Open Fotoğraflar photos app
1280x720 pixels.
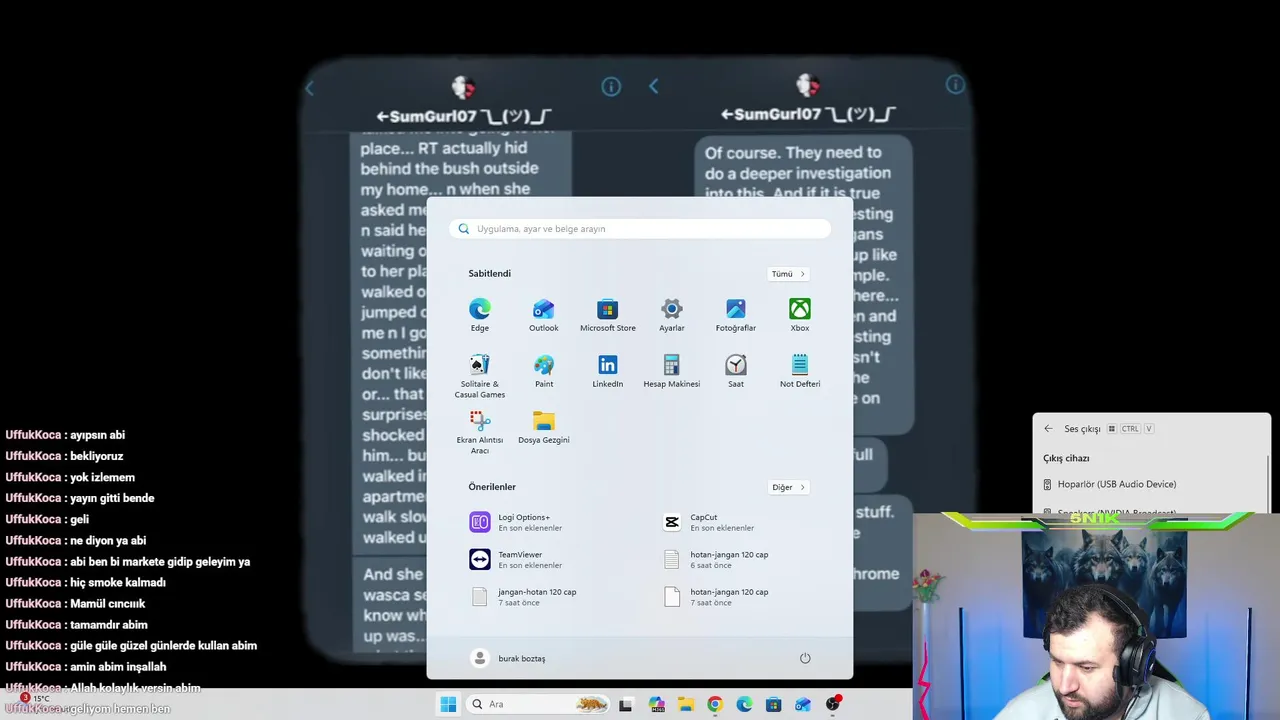point(736,315)
